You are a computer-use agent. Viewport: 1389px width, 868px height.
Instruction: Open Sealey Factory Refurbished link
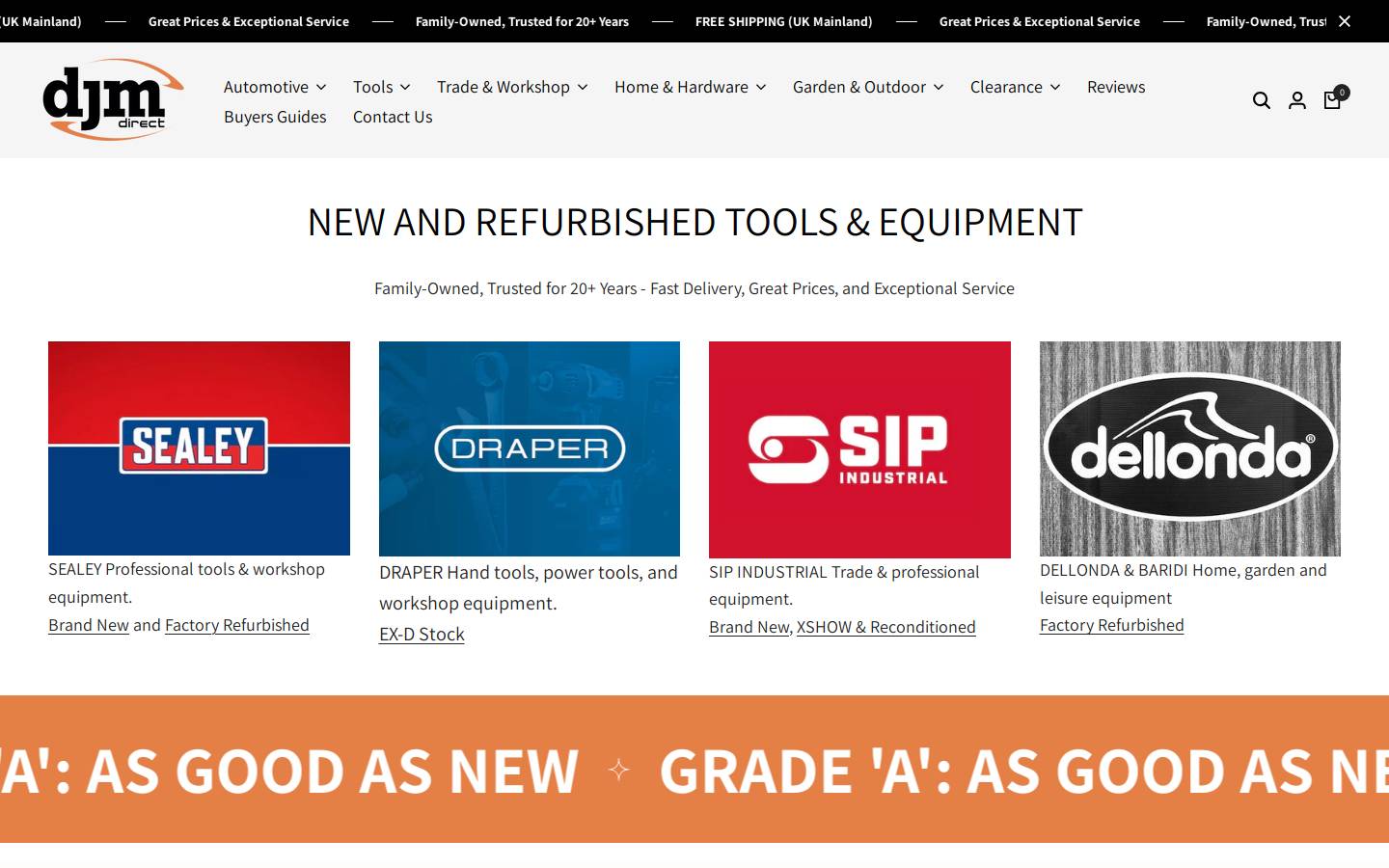pos(237,625)
